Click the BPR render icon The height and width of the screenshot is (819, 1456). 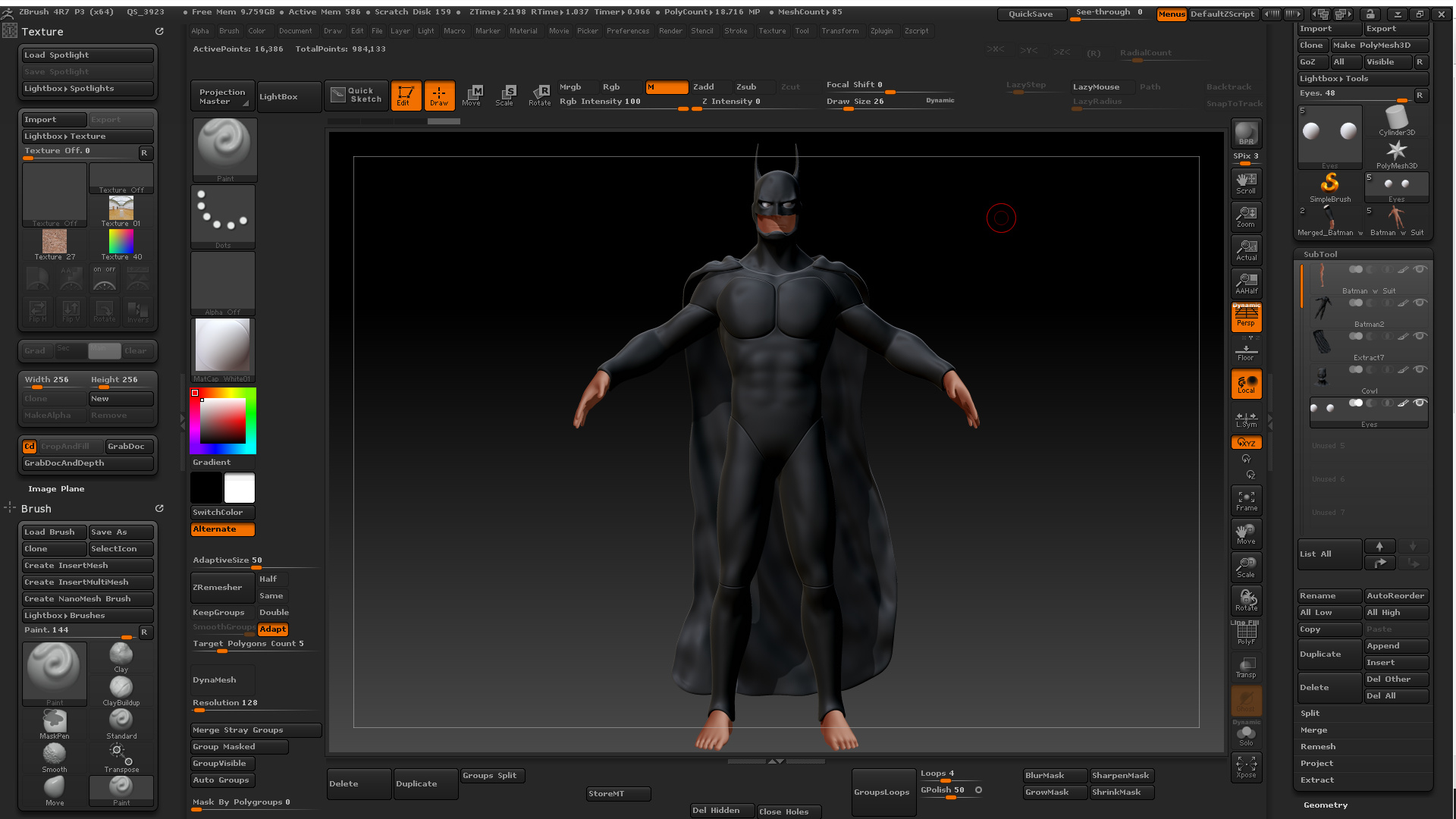[x=1246, y=133]
